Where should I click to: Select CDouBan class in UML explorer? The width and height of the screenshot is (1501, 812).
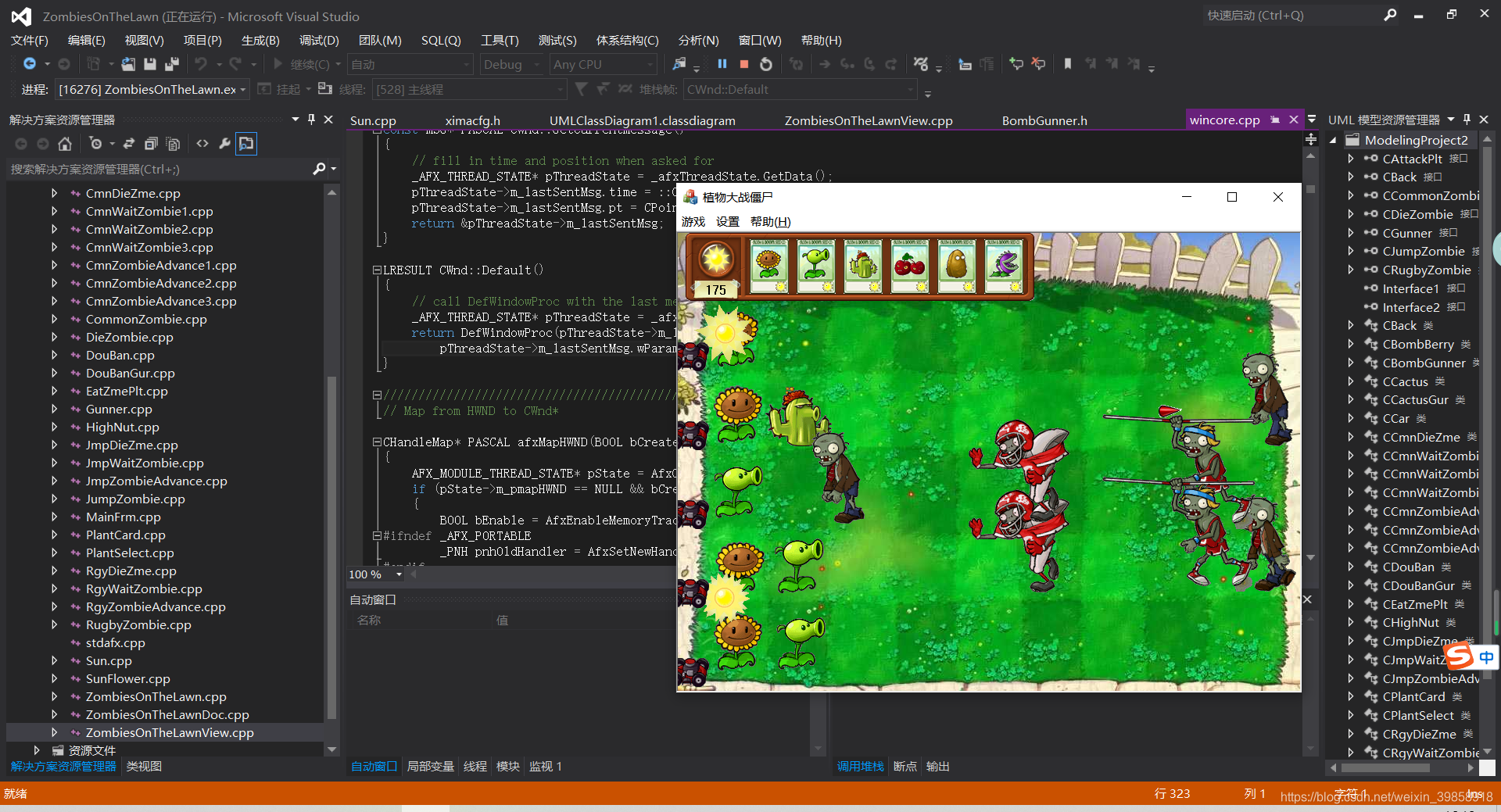click(1408, 567)
